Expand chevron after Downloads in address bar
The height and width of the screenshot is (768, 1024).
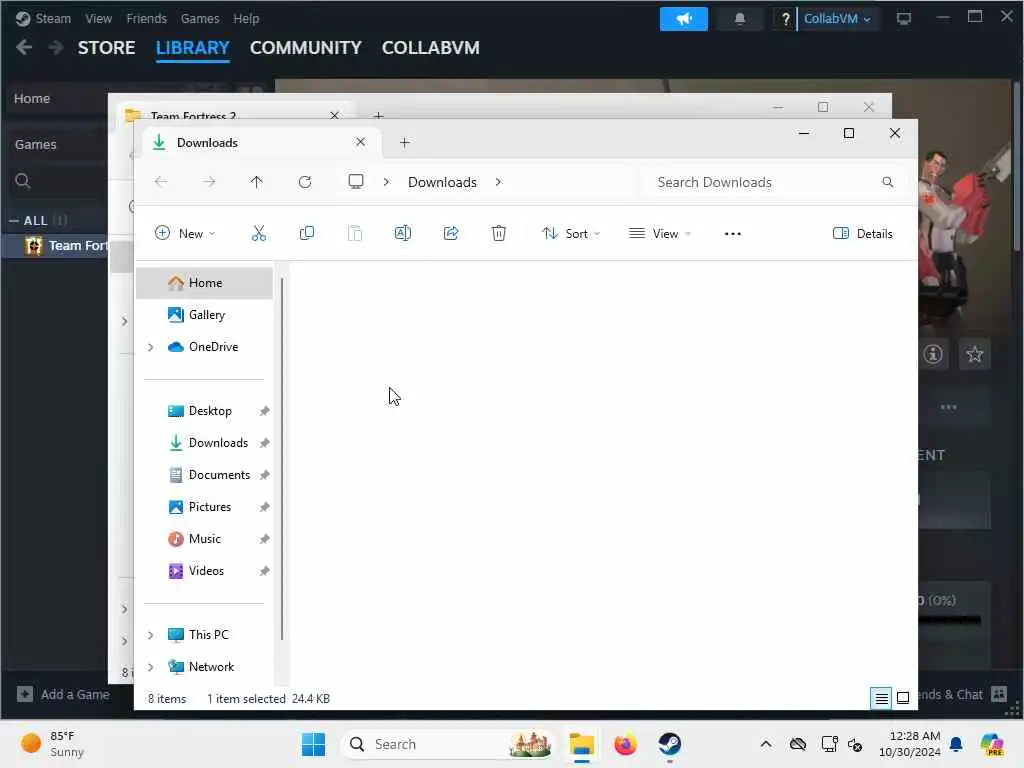498,182
